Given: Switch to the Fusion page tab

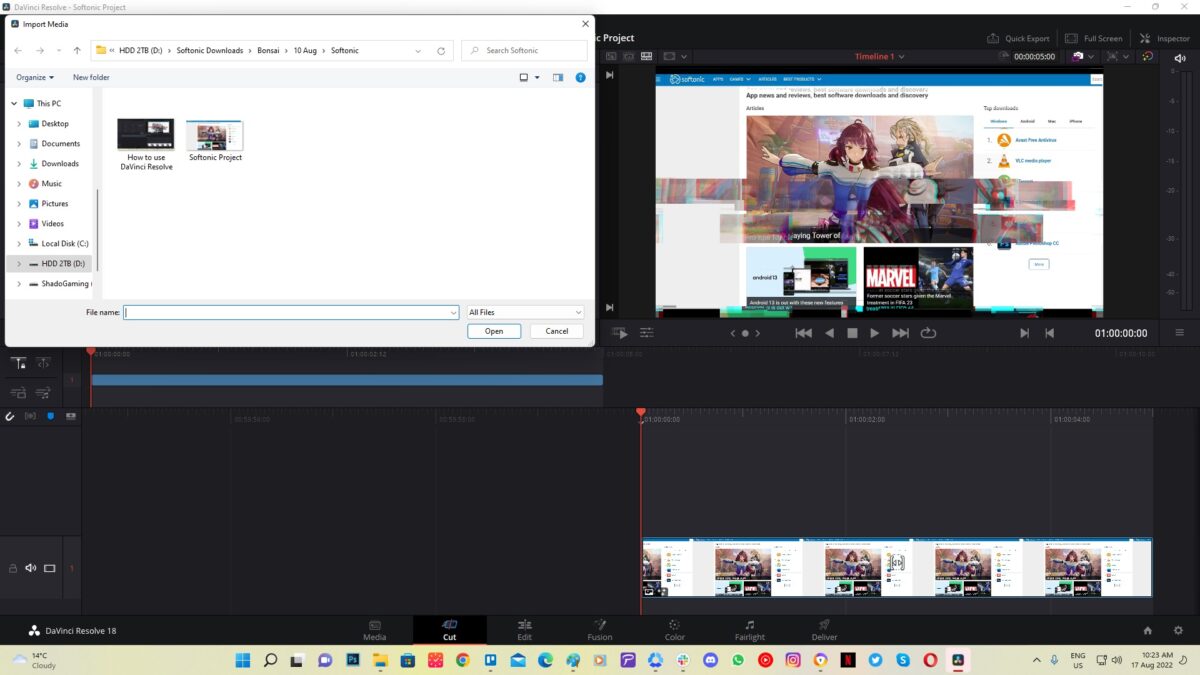Looking at the screenshot, I should pos(600,629).
